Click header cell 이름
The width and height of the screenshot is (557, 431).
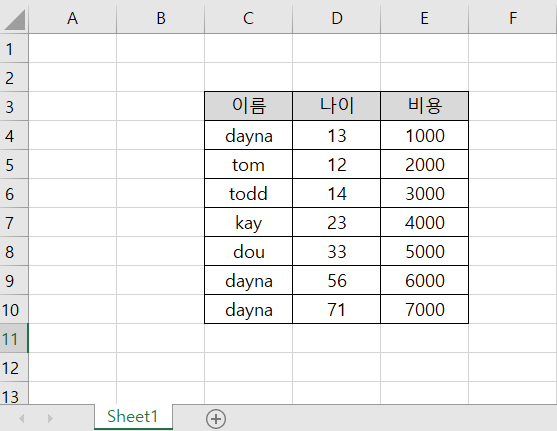[x=248, y=106]
